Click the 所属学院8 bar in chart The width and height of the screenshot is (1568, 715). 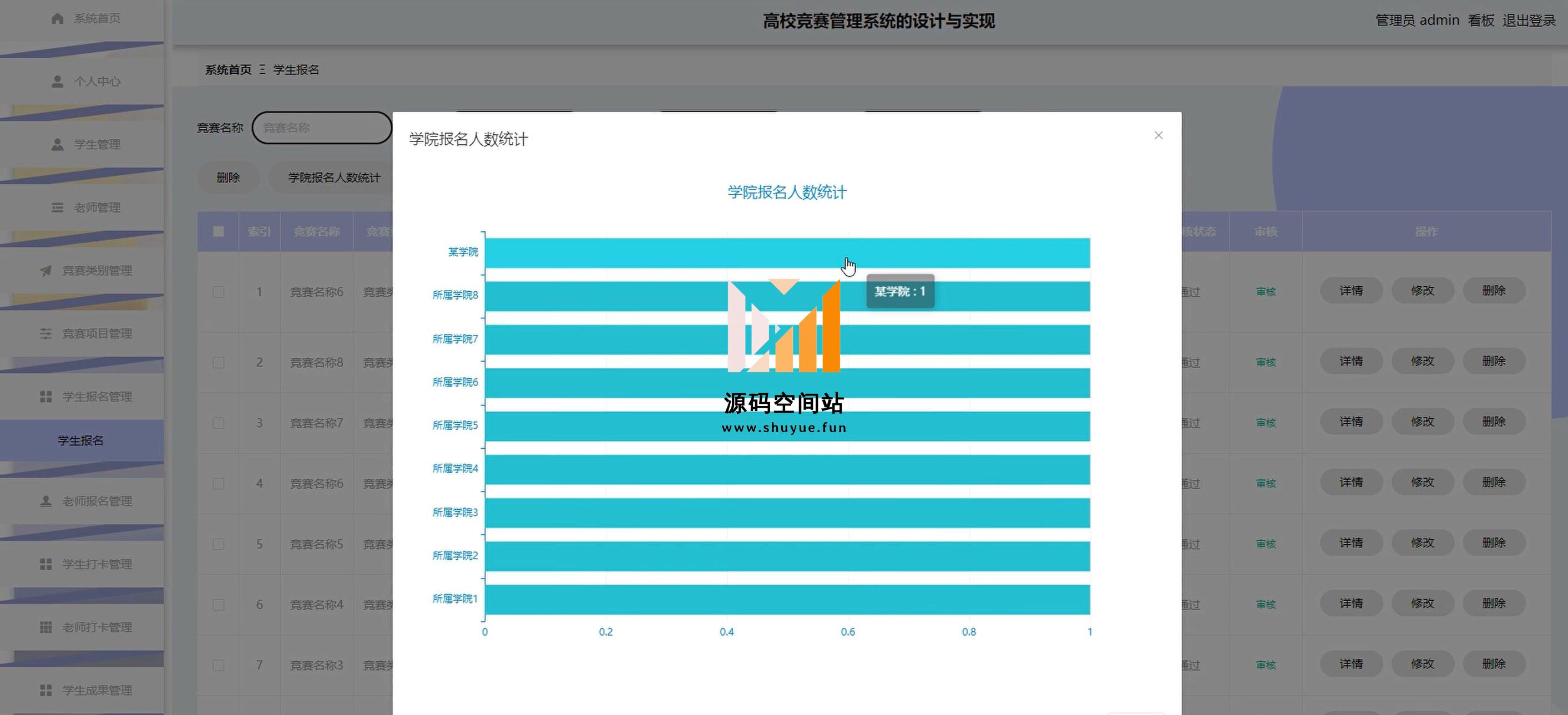coord(787,296)
